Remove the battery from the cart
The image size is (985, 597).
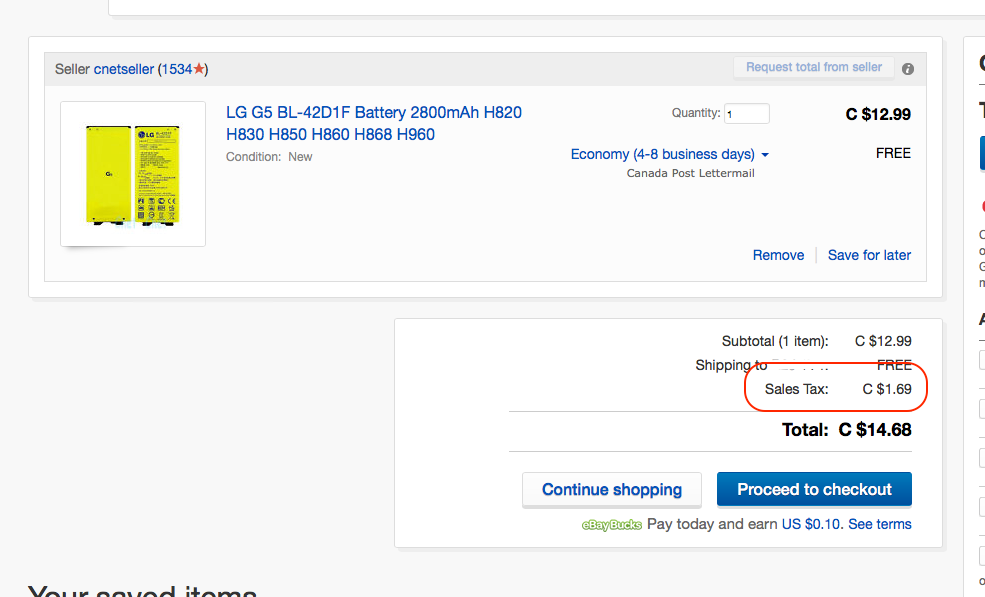click(x=778, y=255)
